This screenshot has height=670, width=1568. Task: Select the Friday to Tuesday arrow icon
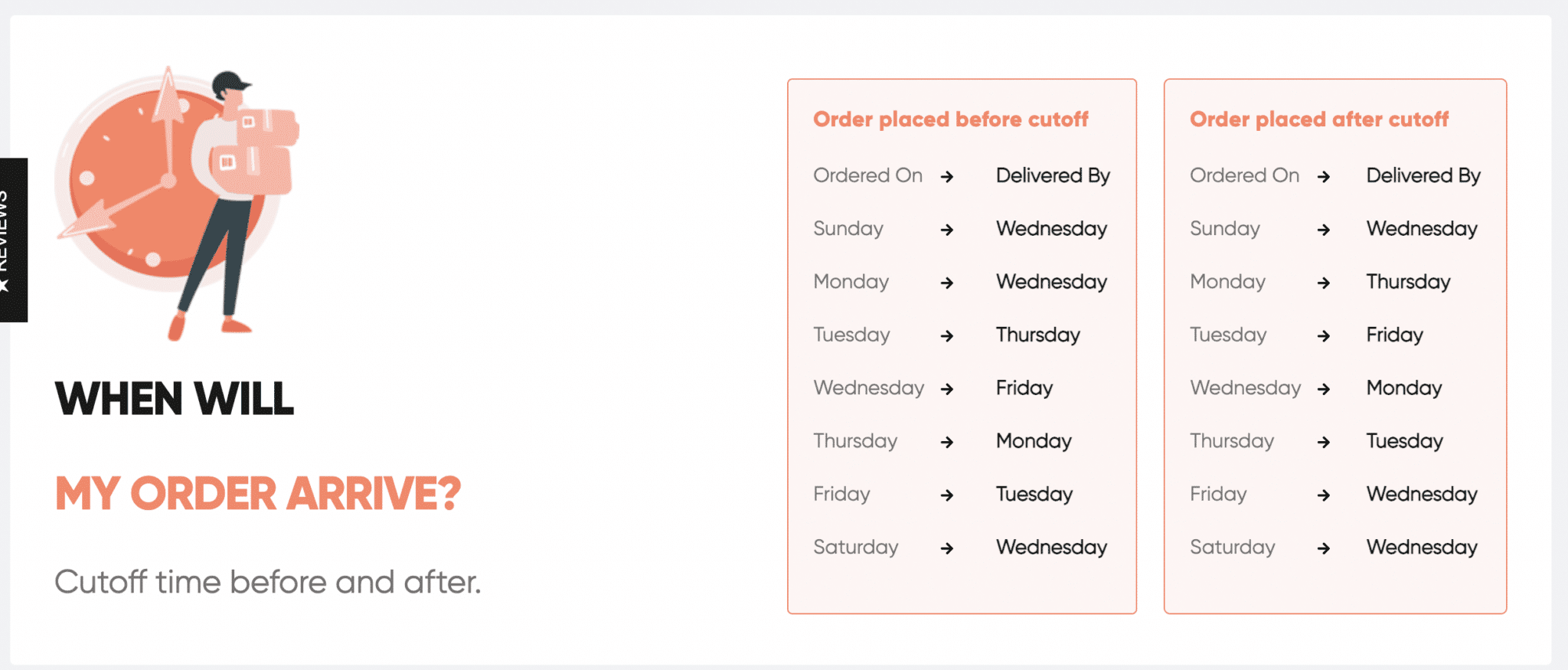click(949, 495)
